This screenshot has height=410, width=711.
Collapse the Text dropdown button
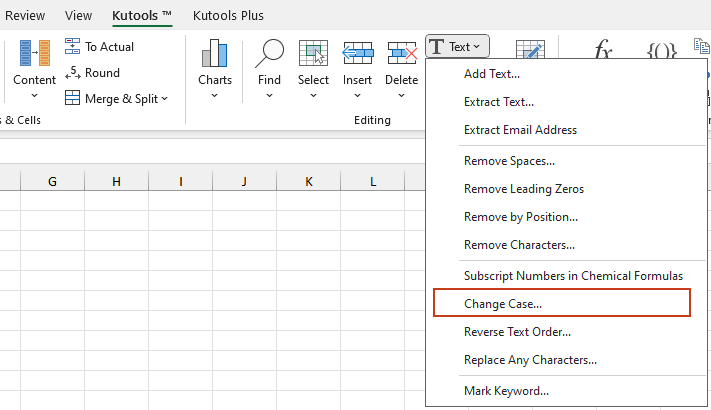coord(457,46)
